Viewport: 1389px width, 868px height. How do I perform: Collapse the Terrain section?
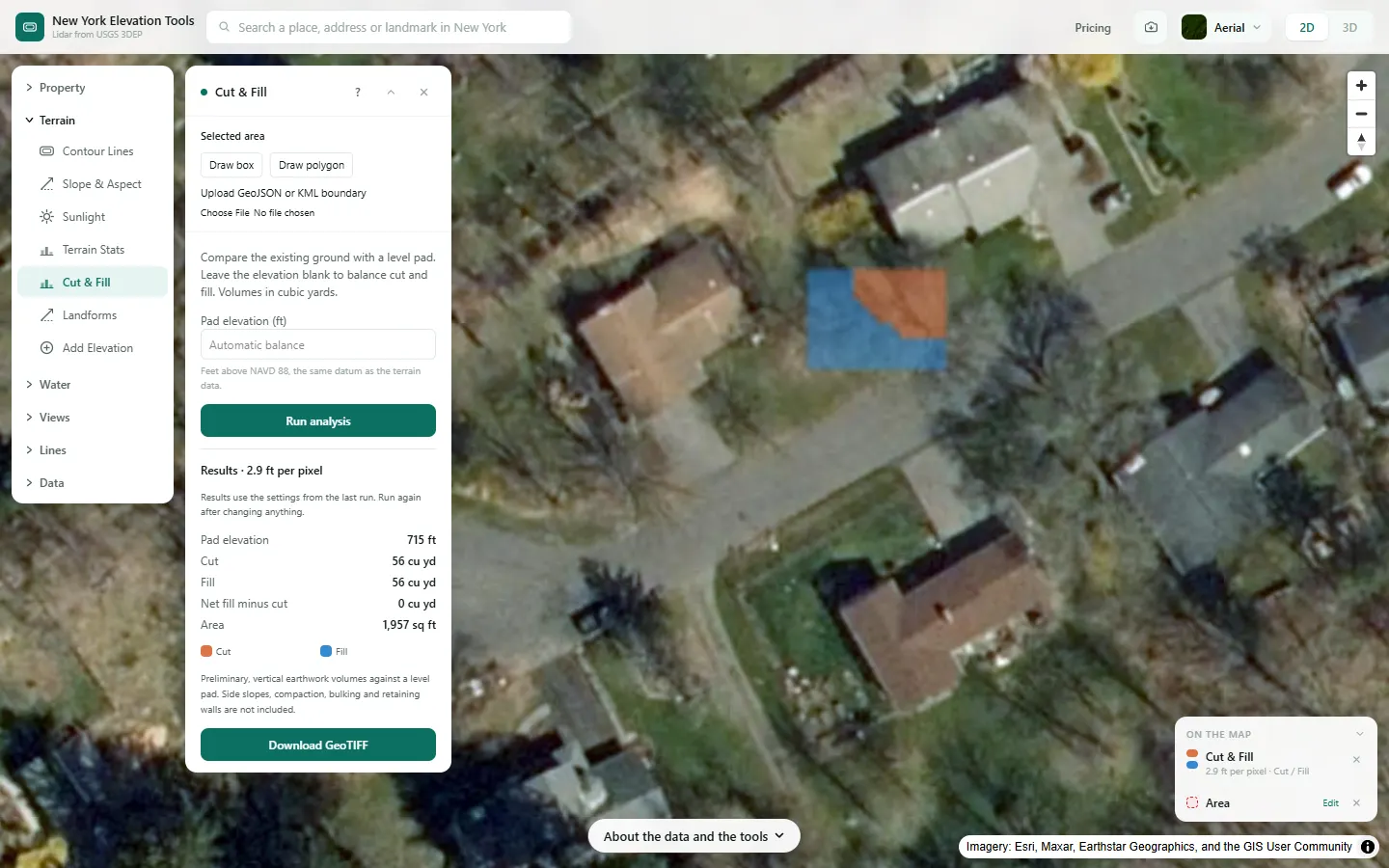pyautogui.click(x=93, y=121)
